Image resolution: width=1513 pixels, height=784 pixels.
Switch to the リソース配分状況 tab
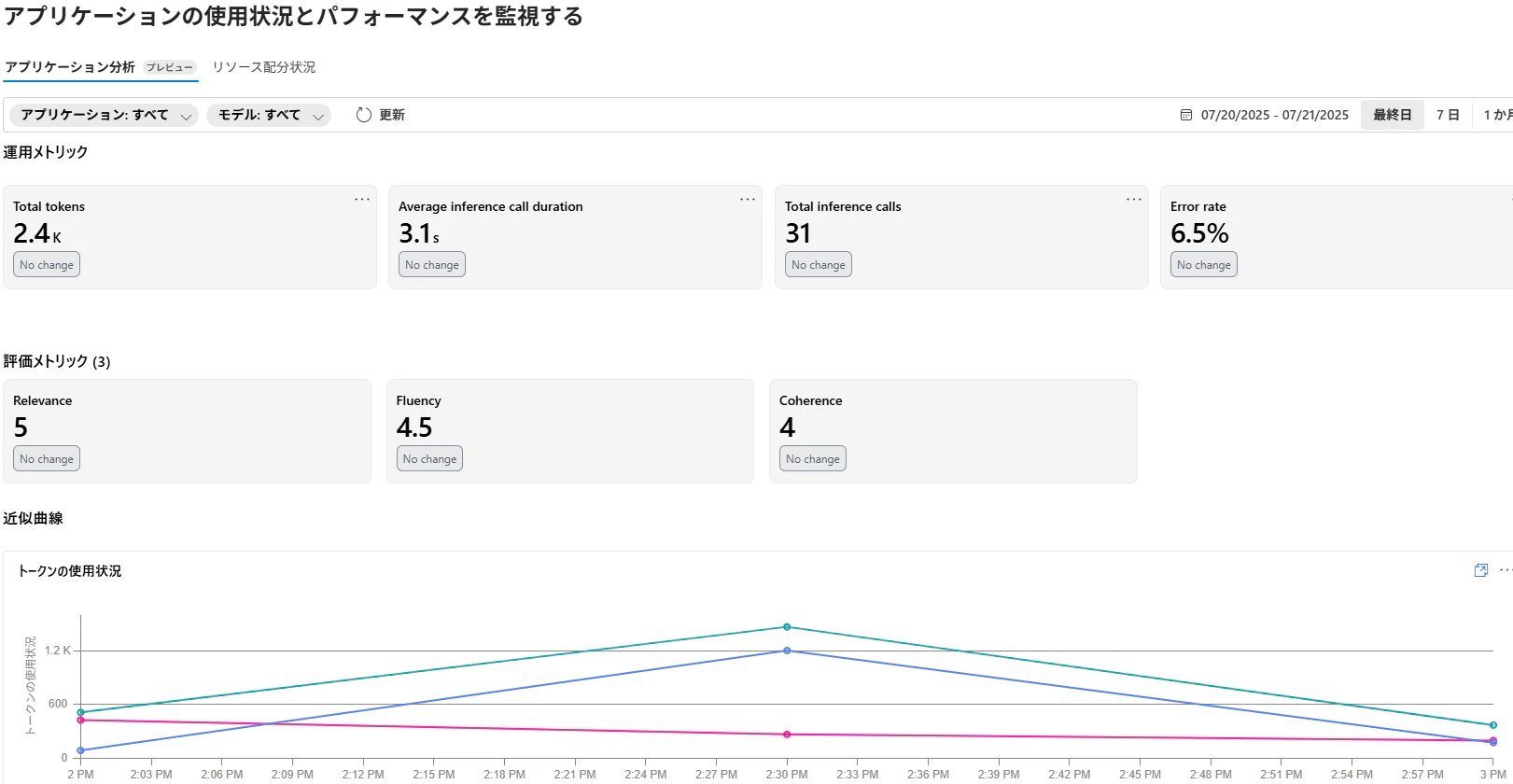click(264, 67)
